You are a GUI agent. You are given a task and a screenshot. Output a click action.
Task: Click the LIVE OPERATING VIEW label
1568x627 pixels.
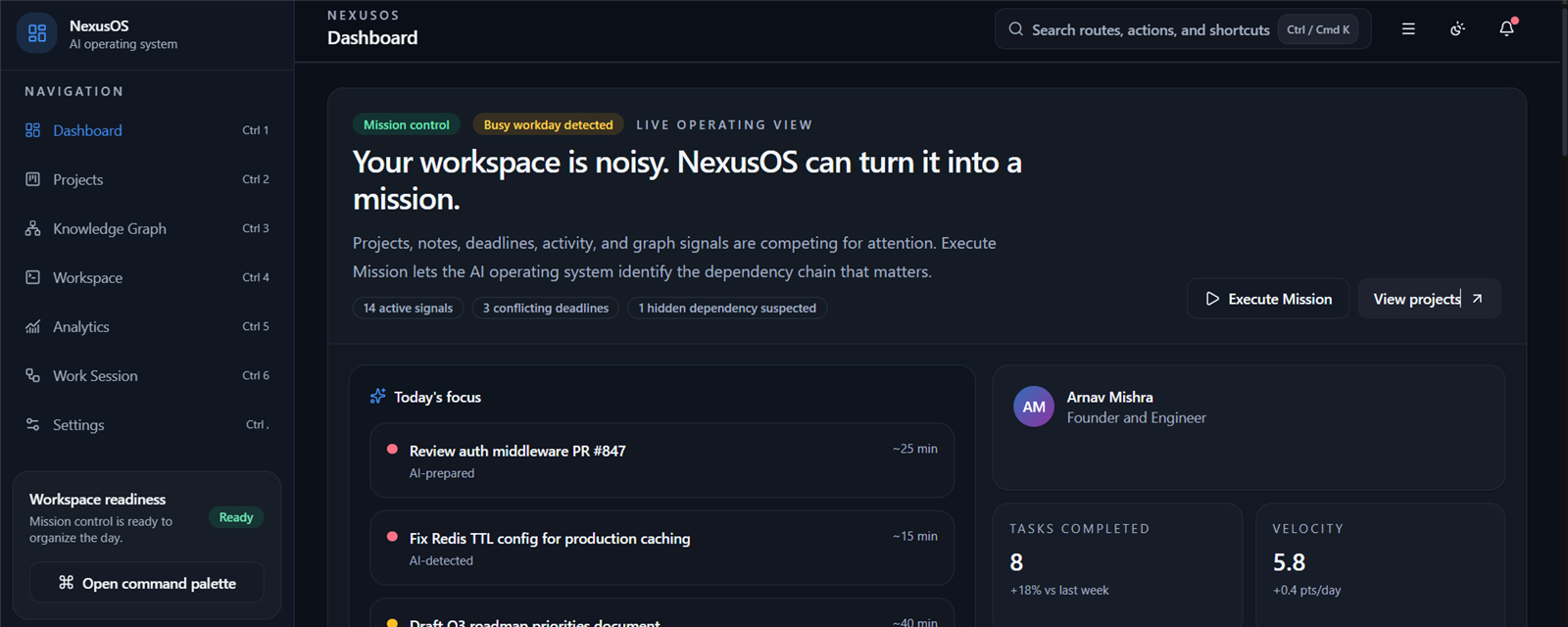click(x=724, y=124)
